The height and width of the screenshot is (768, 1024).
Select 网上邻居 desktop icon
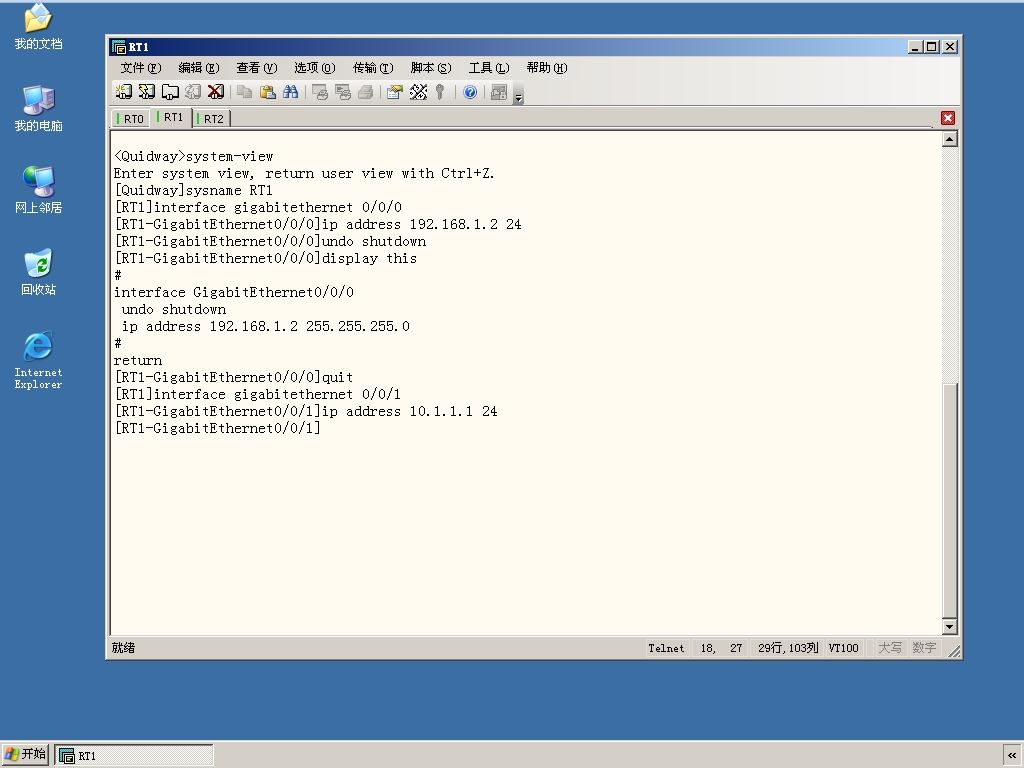coord(38,190)
